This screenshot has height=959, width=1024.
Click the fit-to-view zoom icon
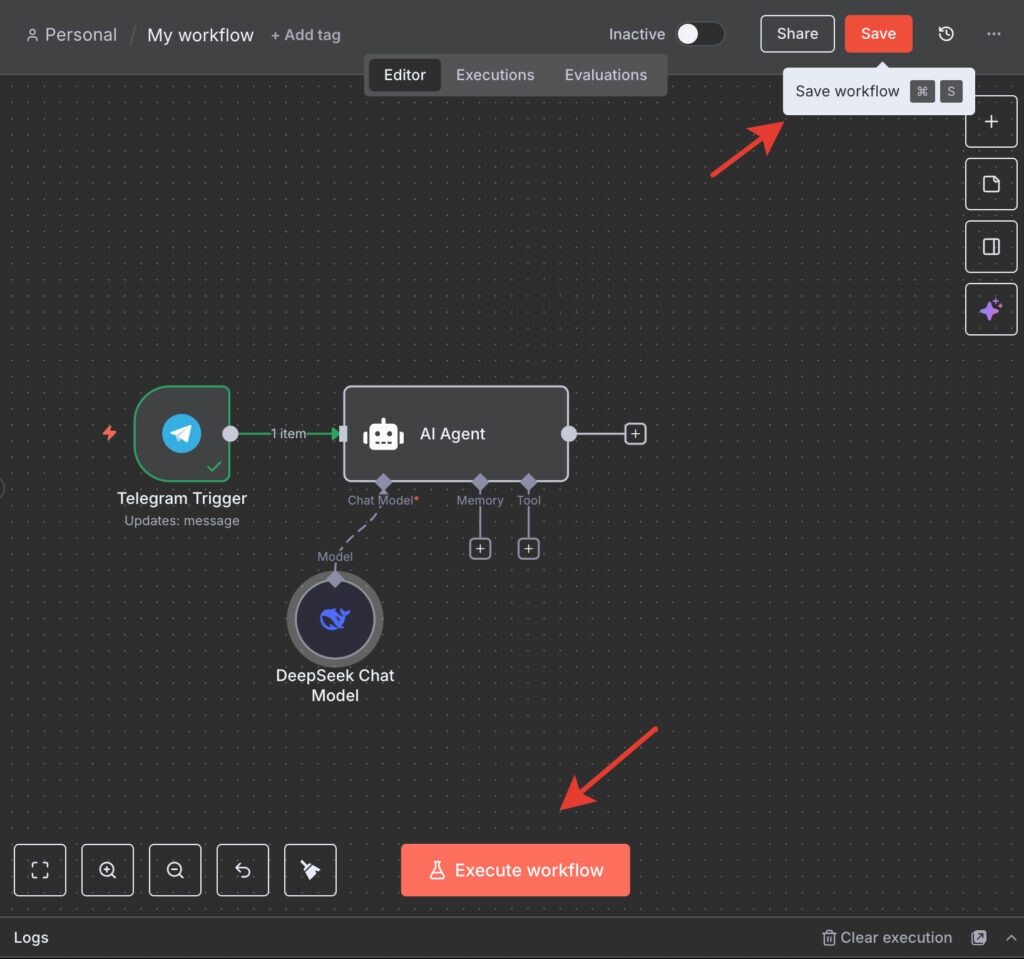(x=40, y=870)
